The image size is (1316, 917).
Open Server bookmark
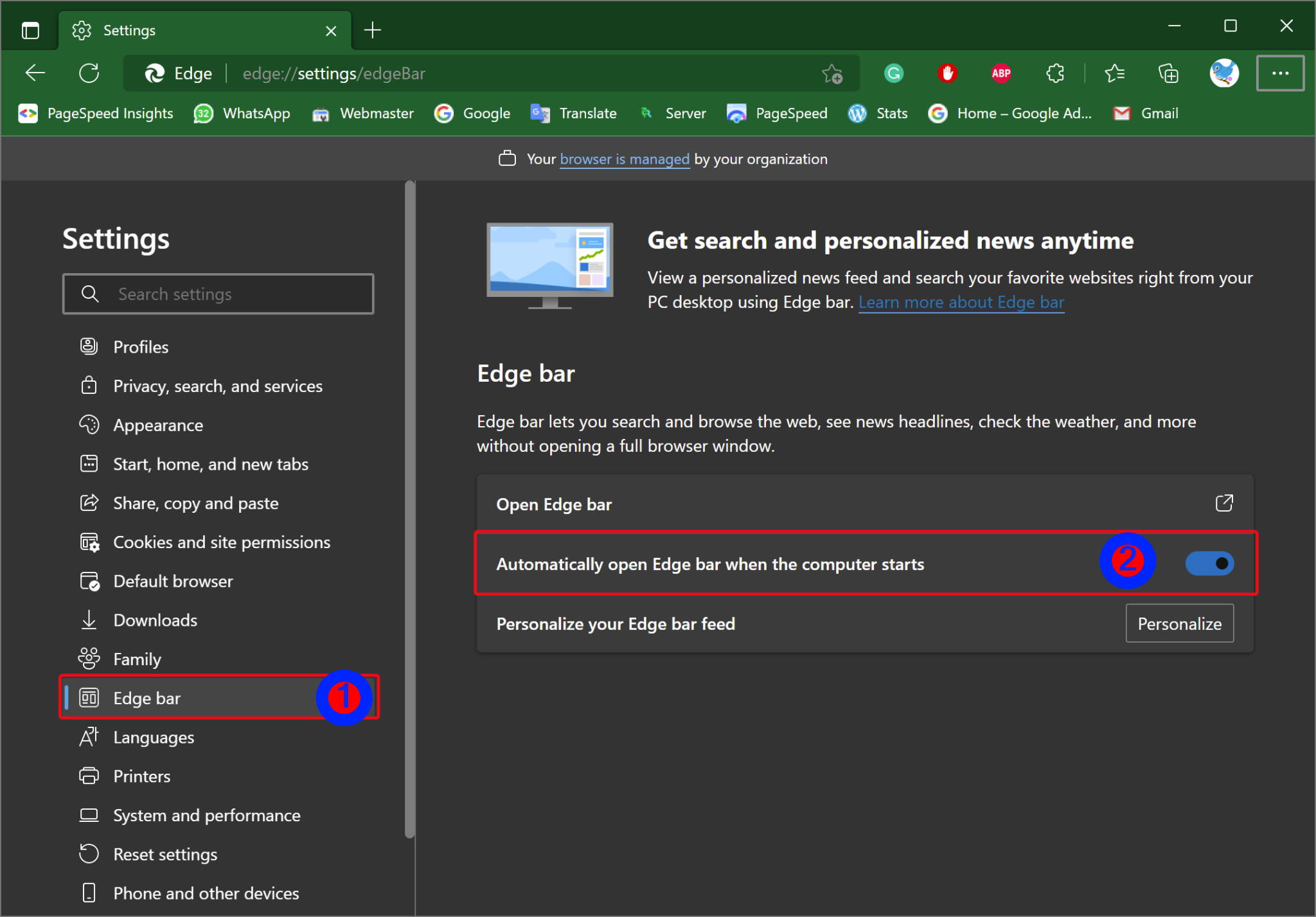click(672, 113)
